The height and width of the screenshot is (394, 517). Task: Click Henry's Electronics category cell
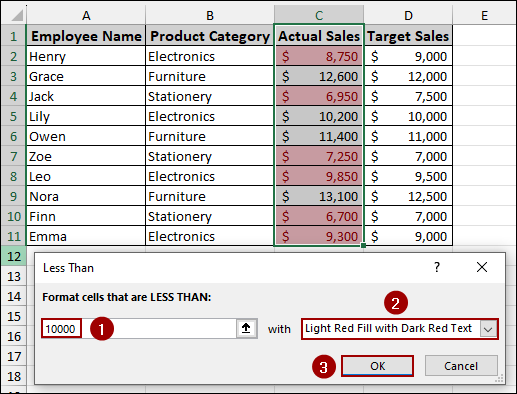[x=210, y=56]
